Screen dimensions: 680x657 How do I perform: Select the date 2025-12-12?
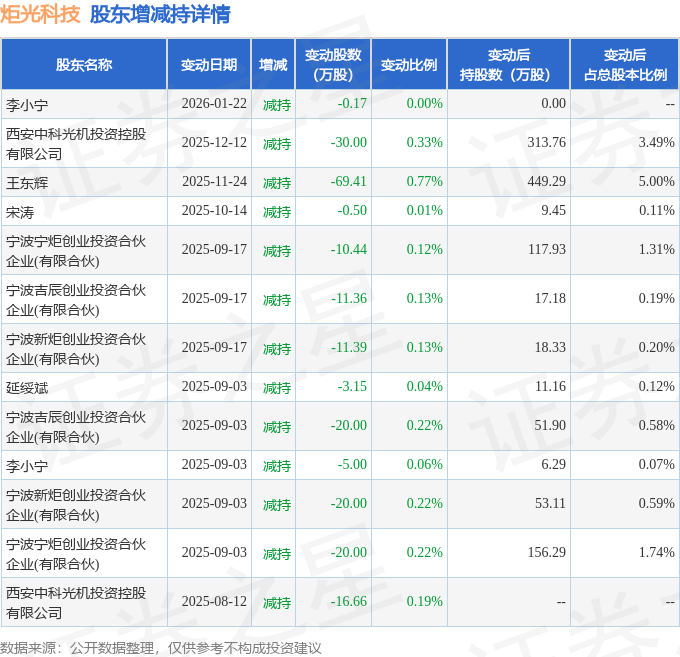click(x=214, y=142)
